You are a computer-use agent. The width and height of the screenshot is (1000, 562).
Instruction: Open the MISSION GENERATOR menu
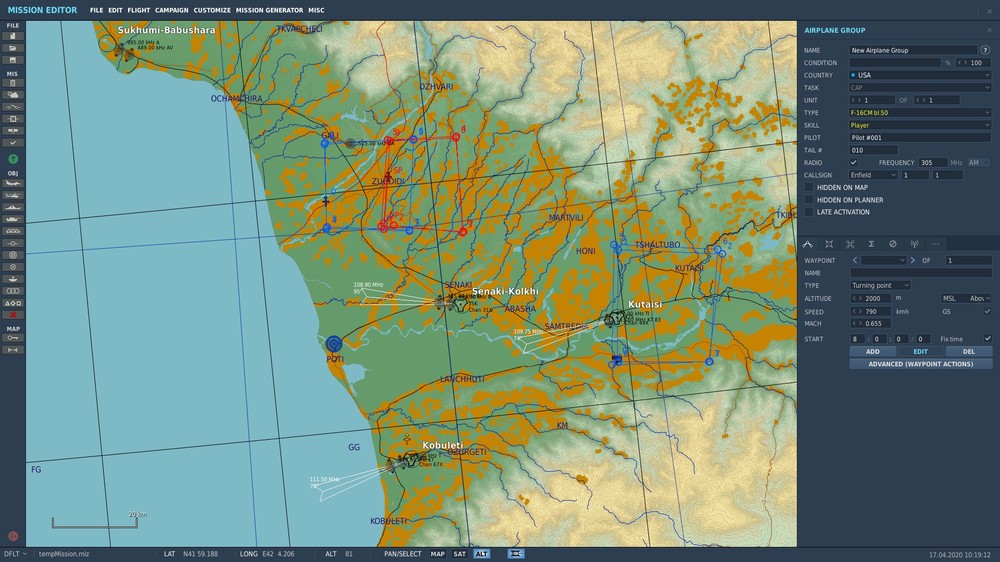point(269,10)
